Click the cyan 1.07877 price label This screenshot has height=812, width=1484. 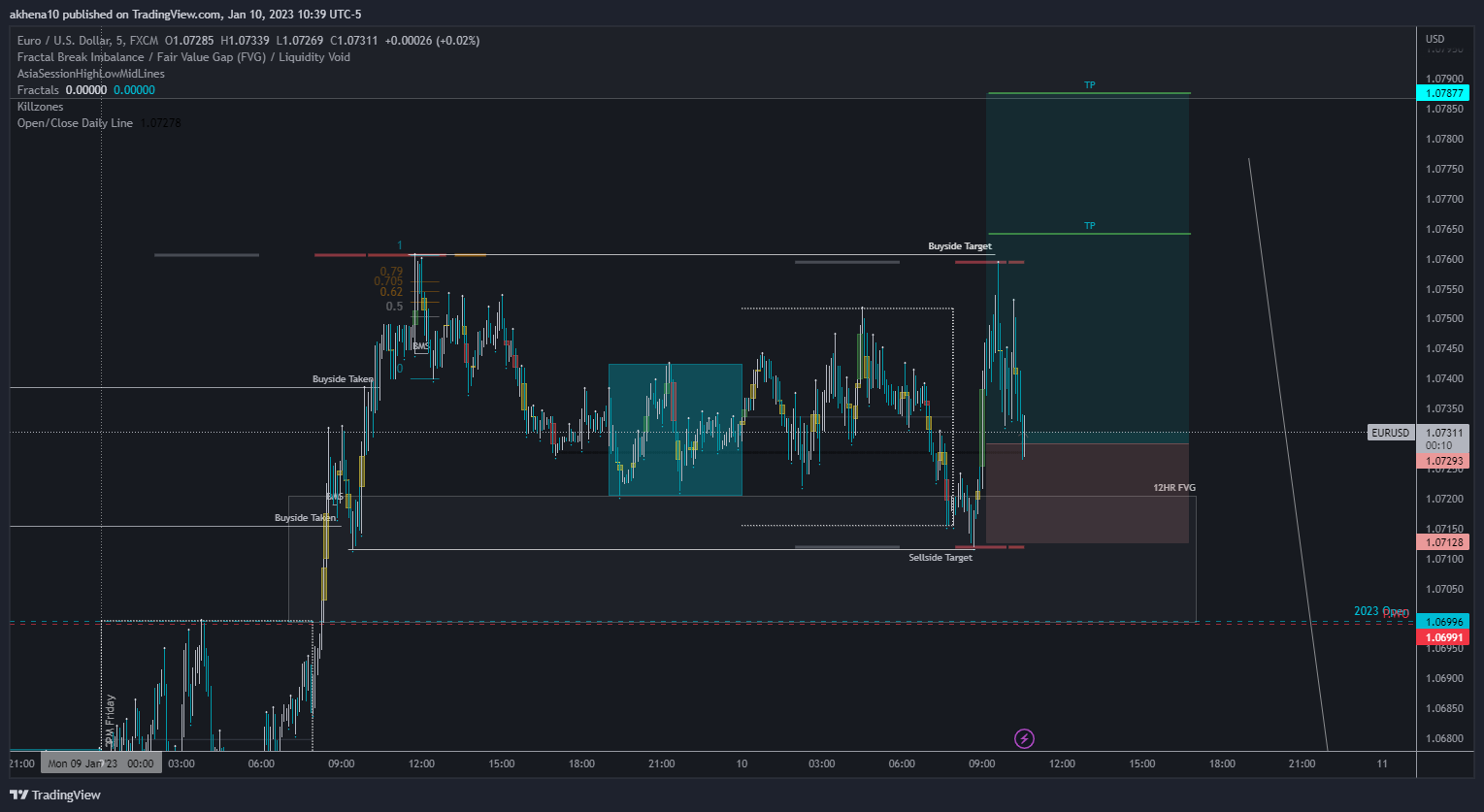1442,94
